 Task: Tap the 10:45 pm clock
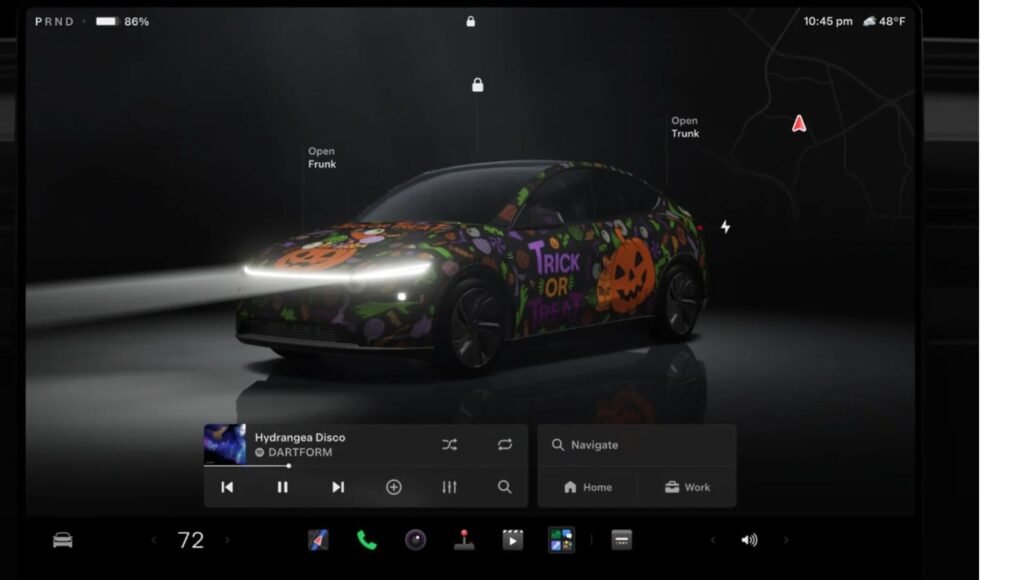[x=828, y=21]
